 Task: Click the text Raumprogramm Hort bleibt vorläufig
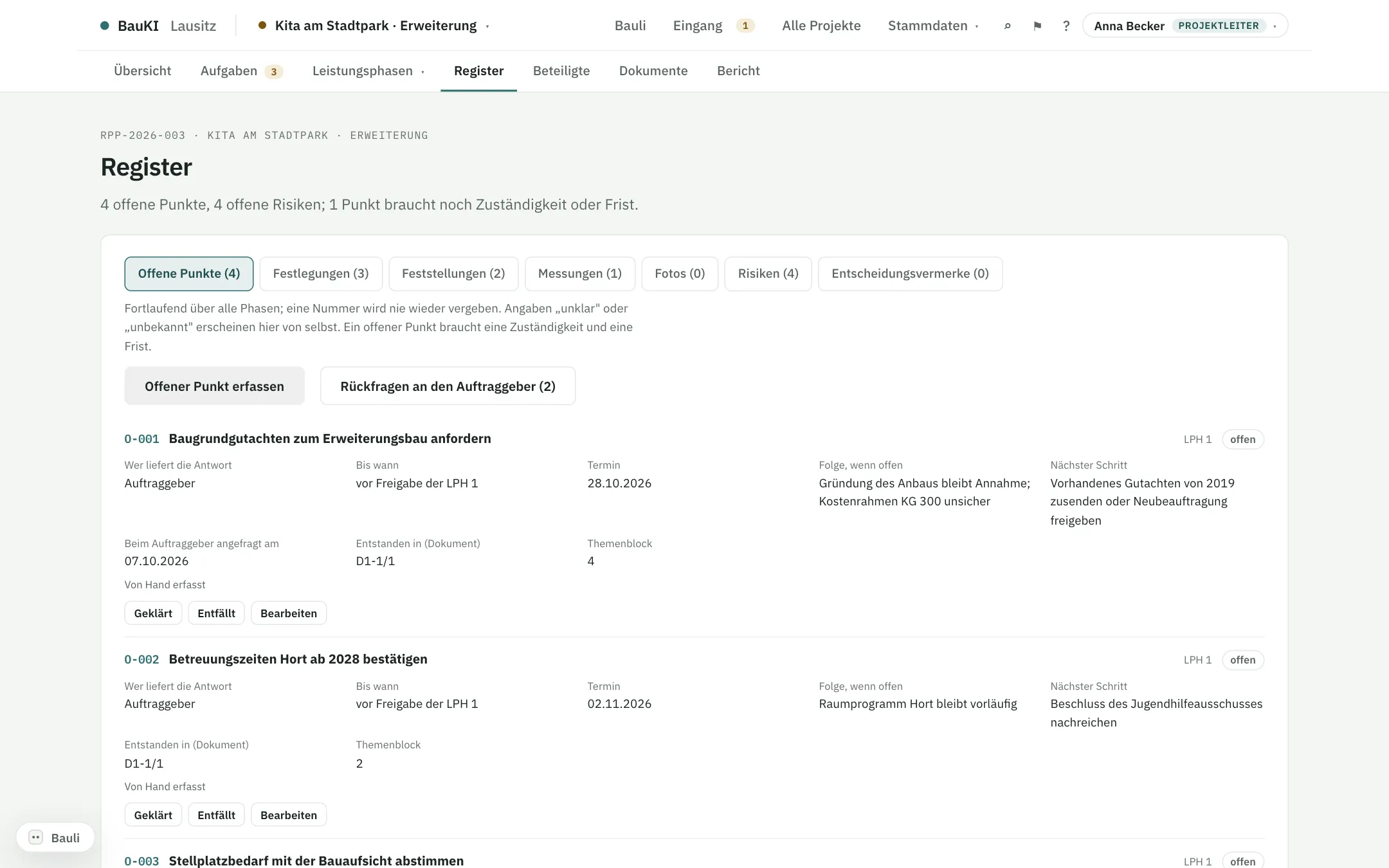[x=918, y=704]
